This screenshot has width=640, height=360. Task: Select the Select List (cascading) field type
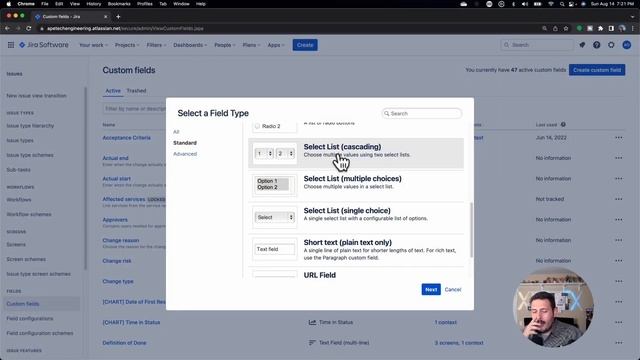pos(356,153)
